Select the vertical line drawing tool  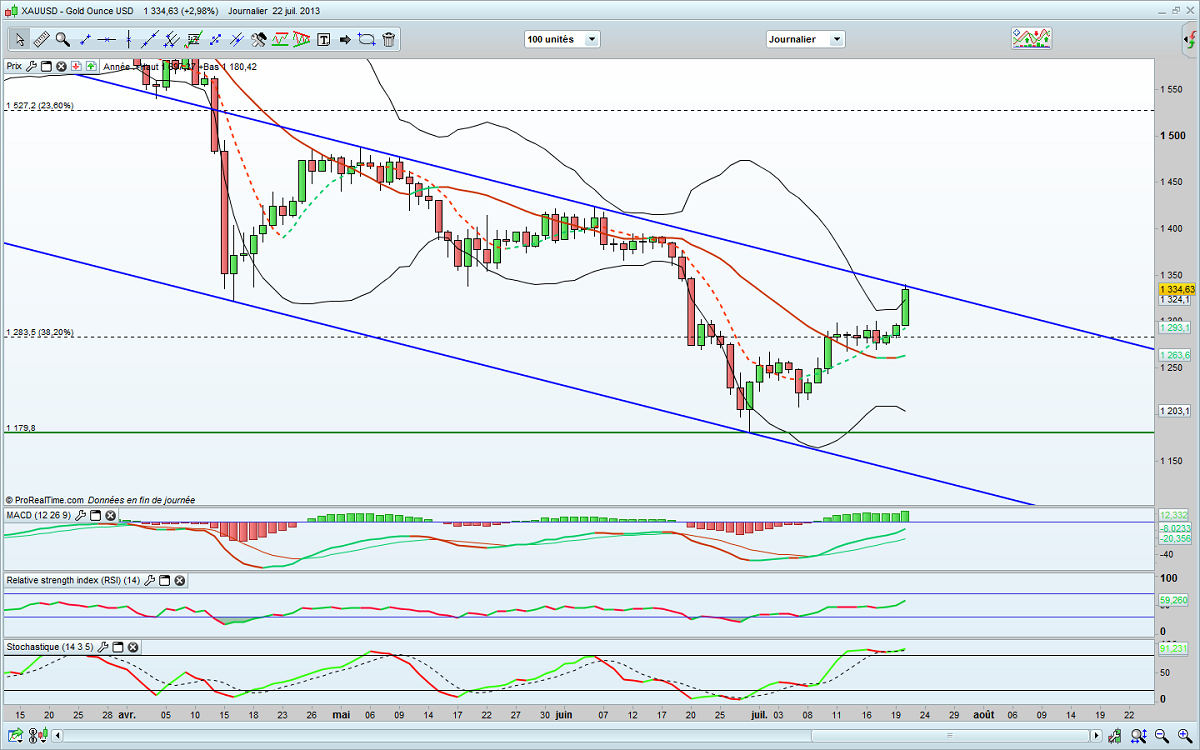coord(129,39)
